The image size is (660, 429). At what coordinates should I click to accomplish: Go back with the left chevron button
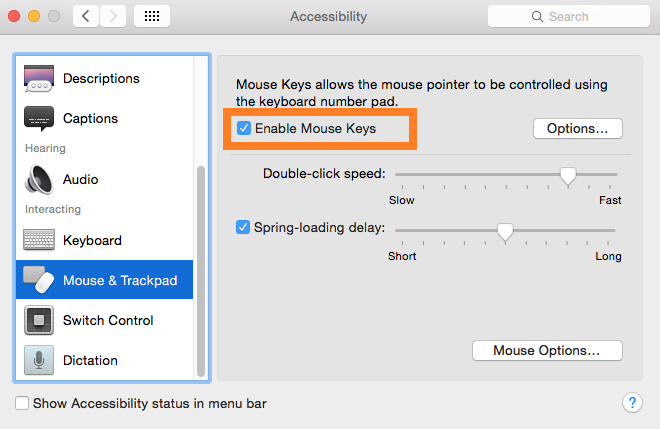[x=86, y=17]
